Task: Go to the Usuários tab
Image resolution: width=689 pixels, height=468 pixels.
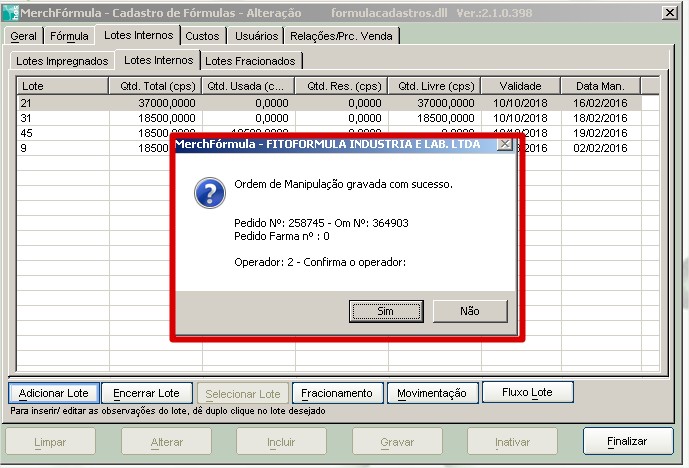Action: (x=254, y=36)
